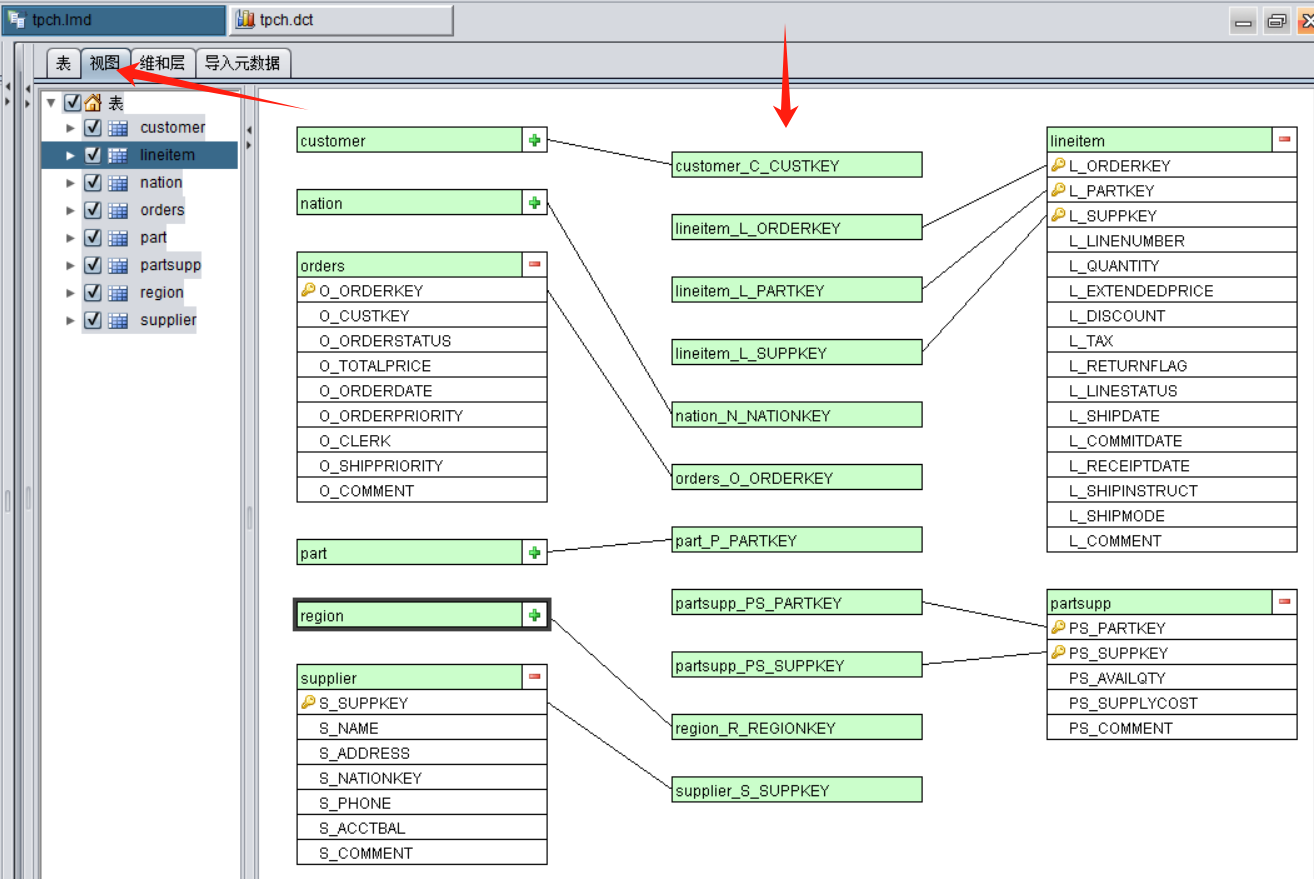
Task: Collapse the partsupp table using minus icon
Action: [x=1284, y=603]
